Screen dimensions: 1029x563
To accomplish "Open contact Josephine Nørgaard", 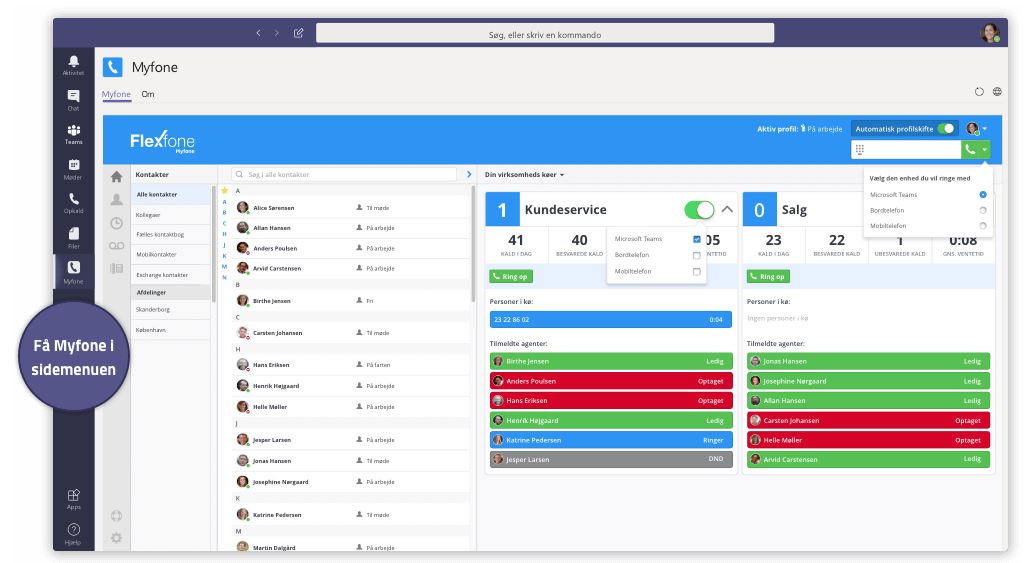I will click(x=351, y=482).
